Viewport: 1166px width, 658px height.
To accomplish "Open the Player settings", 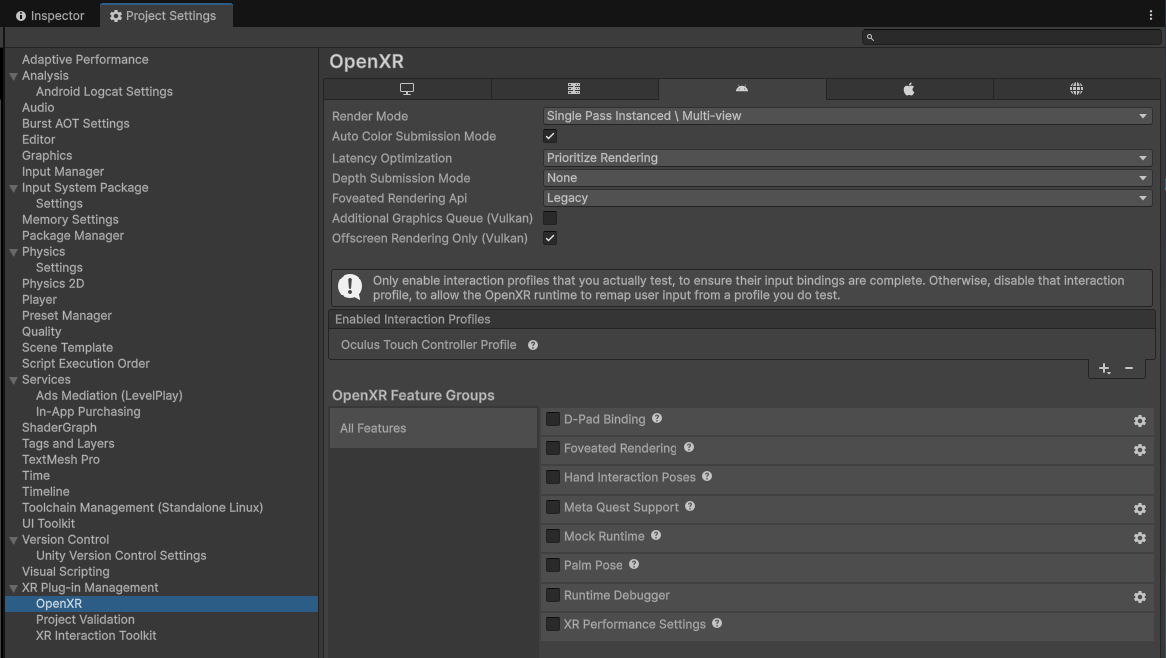I will [39, 300].
